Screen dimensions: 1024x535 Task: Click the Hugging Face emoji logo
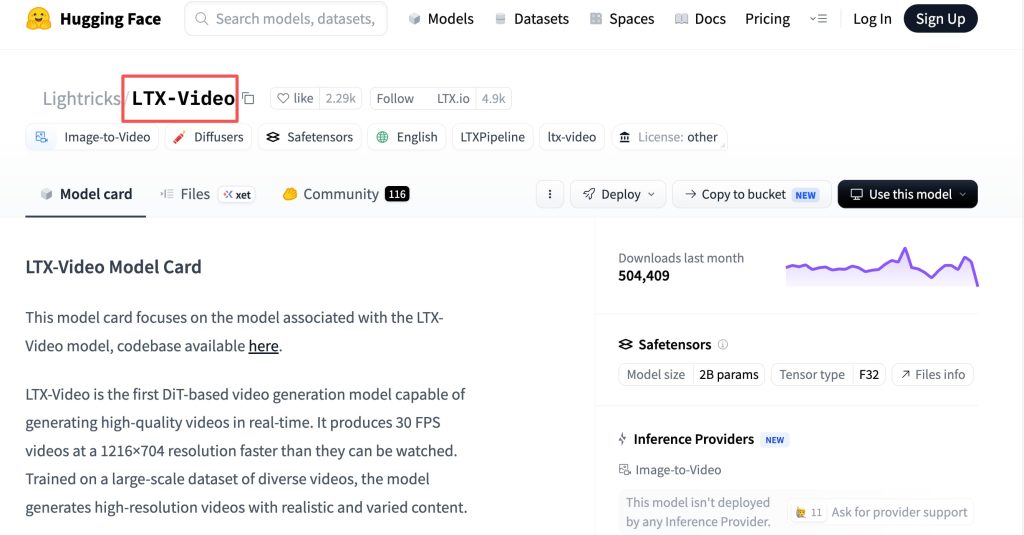(39, 19)
